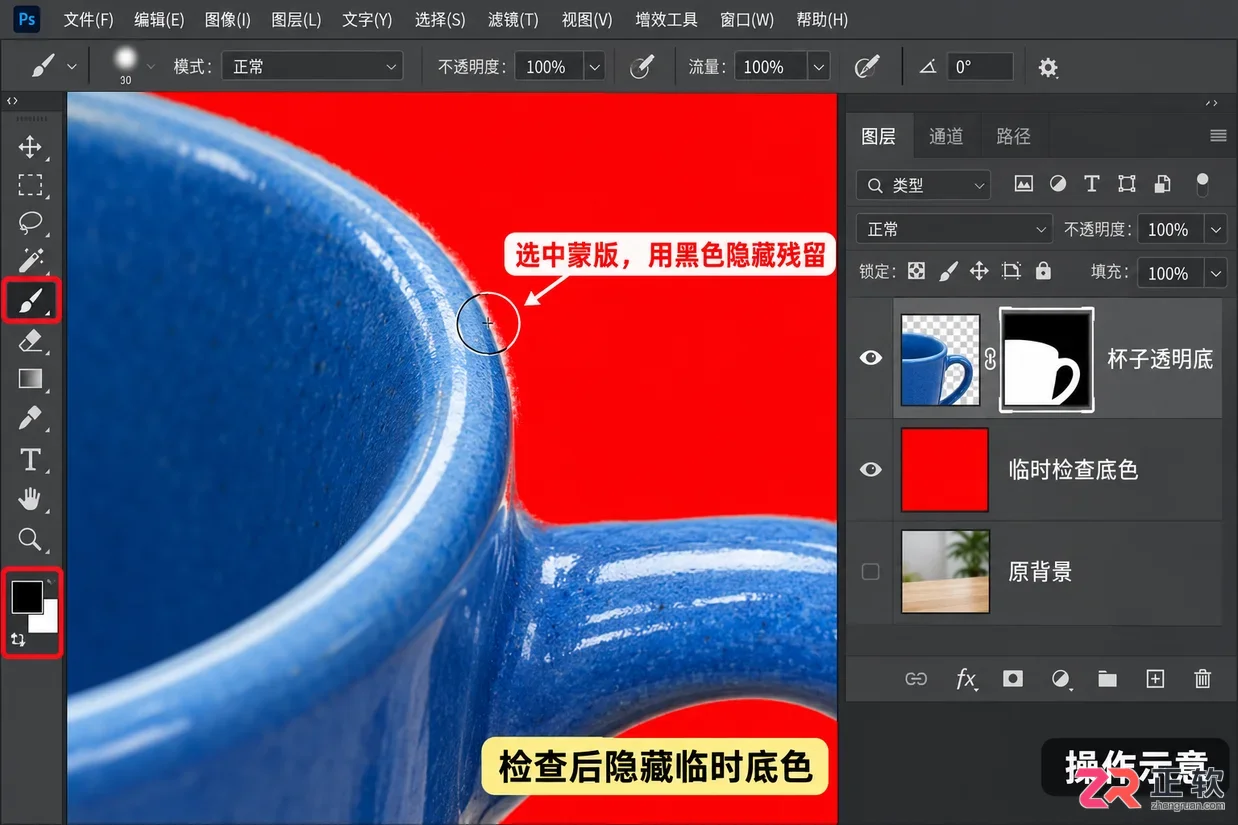
Task: Hide the 临时检查底色 layer
Action: pos(871,469)
